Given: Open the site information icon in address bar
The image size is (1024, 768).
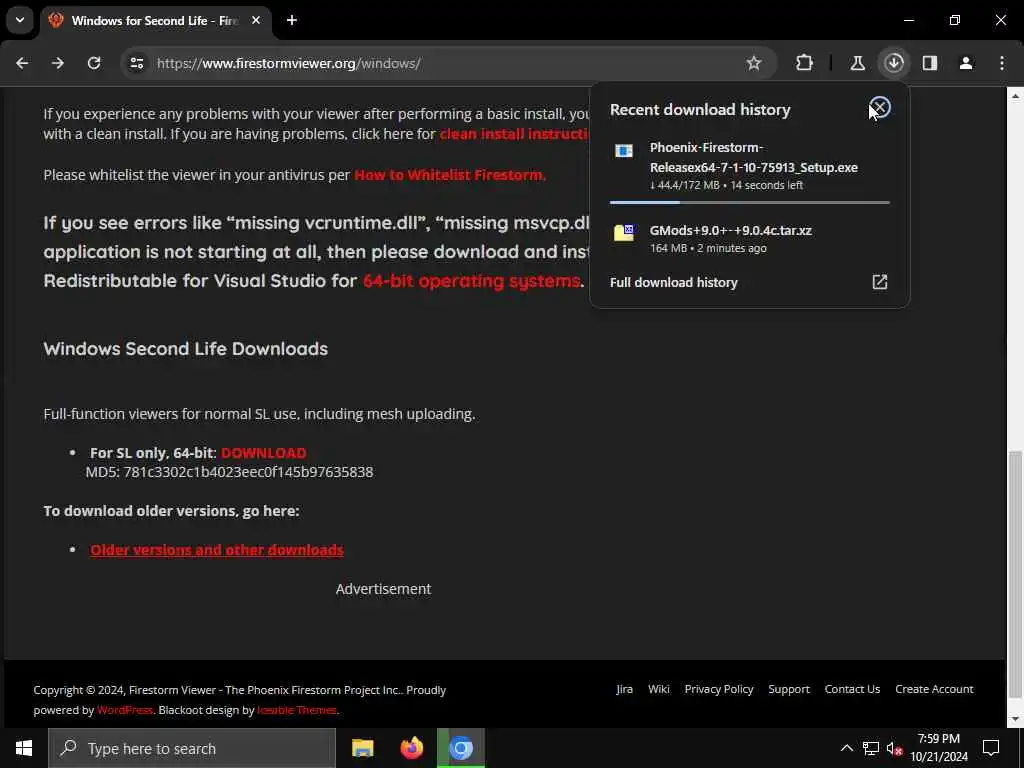Looking at the screenshot, I should pos(136,63).
